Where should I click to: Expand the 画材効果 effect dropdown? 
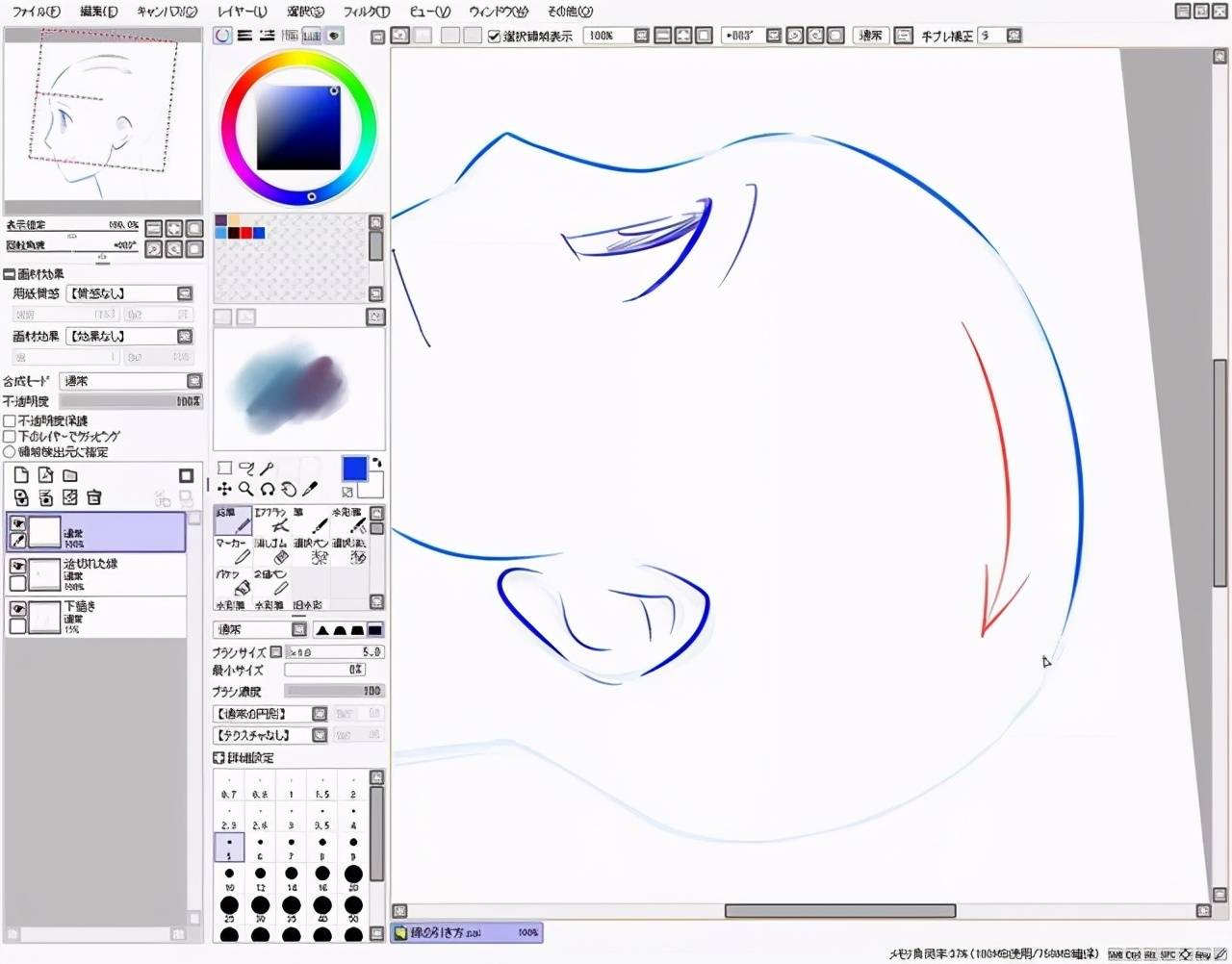point(130,336)
